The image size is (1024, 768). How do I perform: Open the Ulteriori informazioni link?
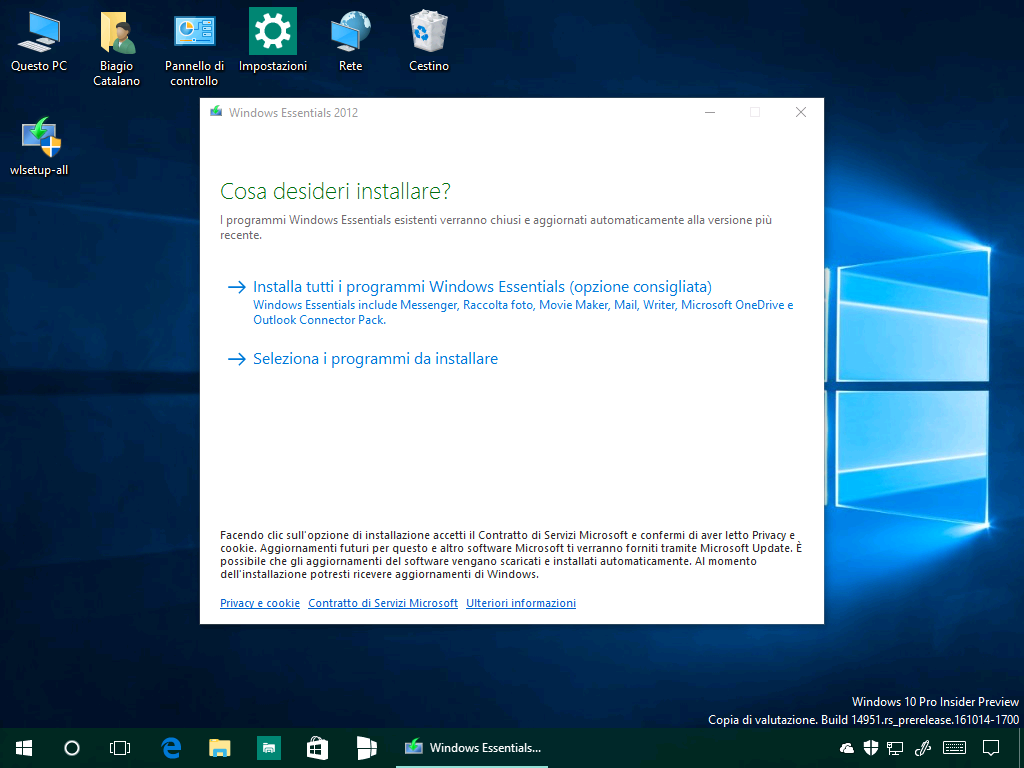point(521,603)
